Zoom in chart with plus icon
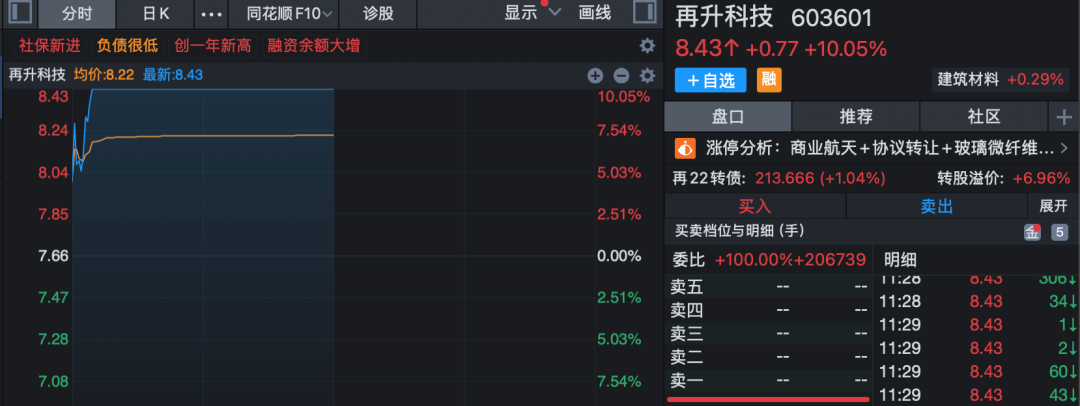 tap(595, 76)
